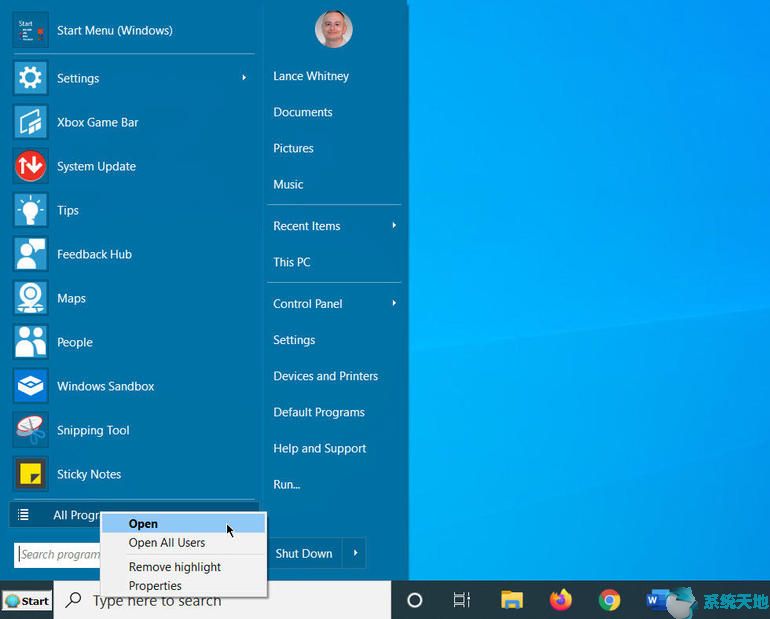Open Task View on the taskbar
The image size is (770, 619).
[x=462, y=600]
